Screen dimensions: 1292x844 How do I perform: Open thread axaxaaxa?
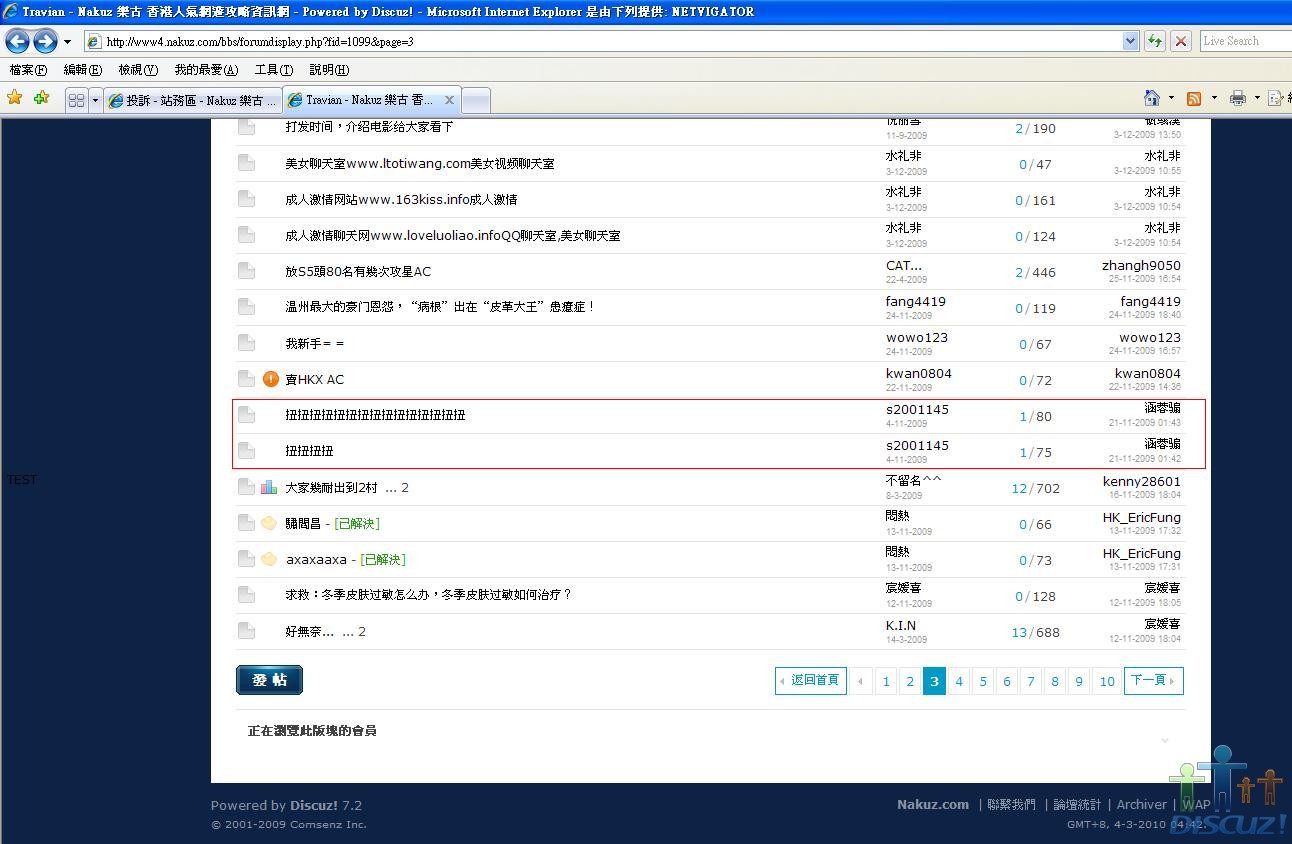coord(316,559)
